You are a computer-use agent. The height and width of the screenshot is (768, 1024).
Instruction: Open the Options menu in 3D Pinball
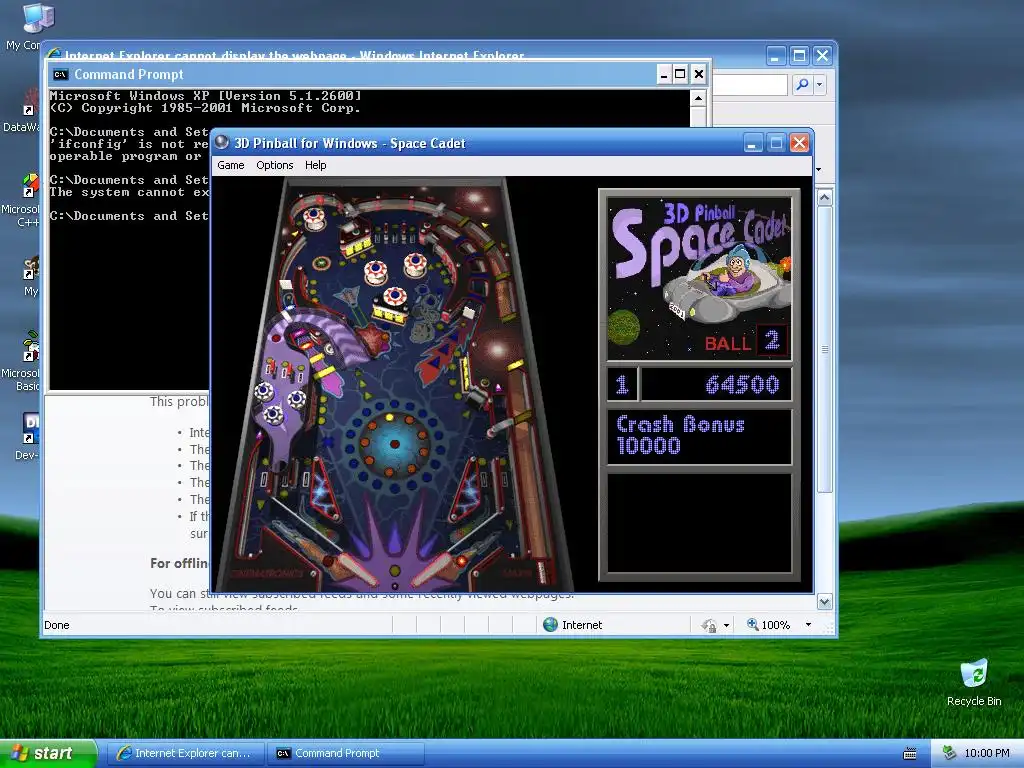point(274,165)
